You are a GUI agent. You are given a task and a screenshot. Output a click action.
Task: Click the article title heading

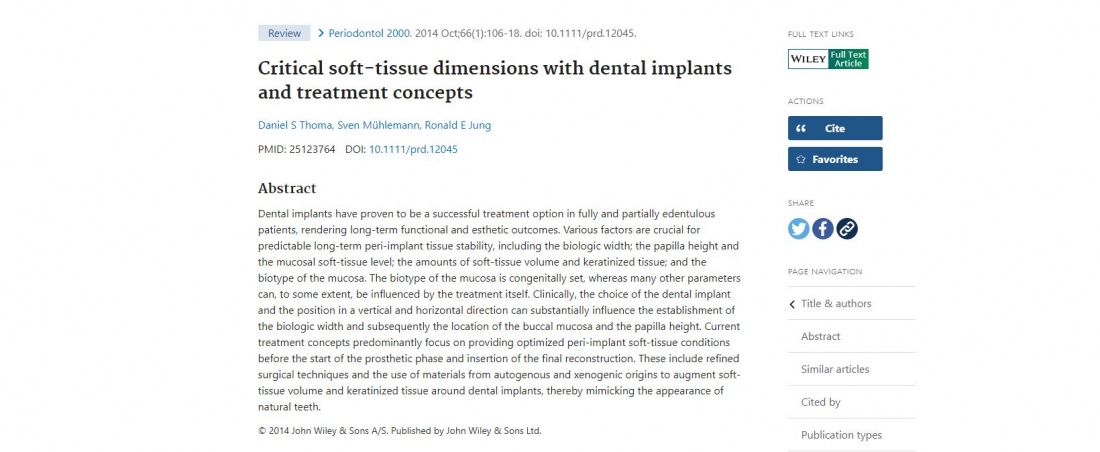point(494,81)
